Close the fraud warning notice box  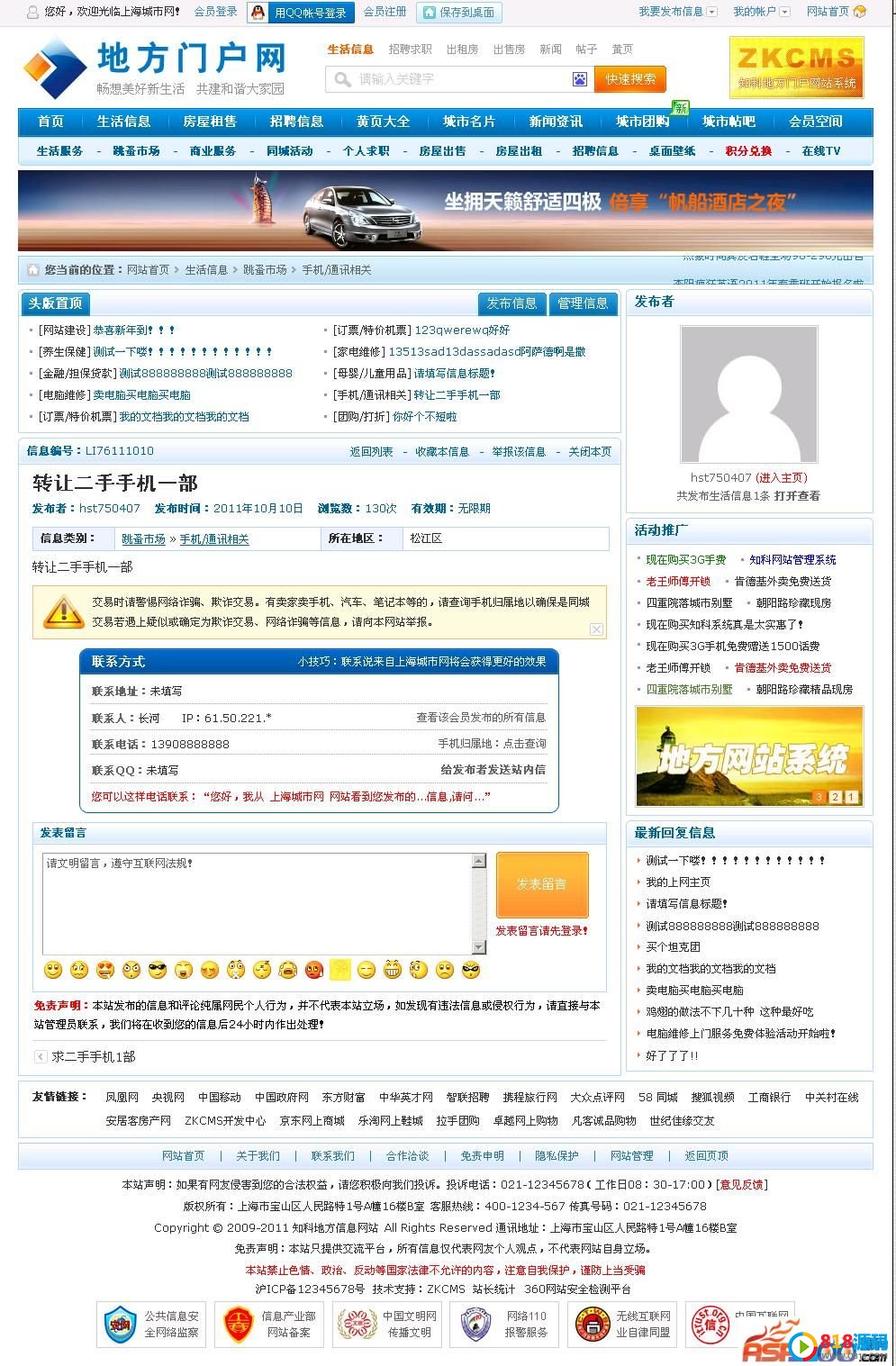tap(596, 629)
